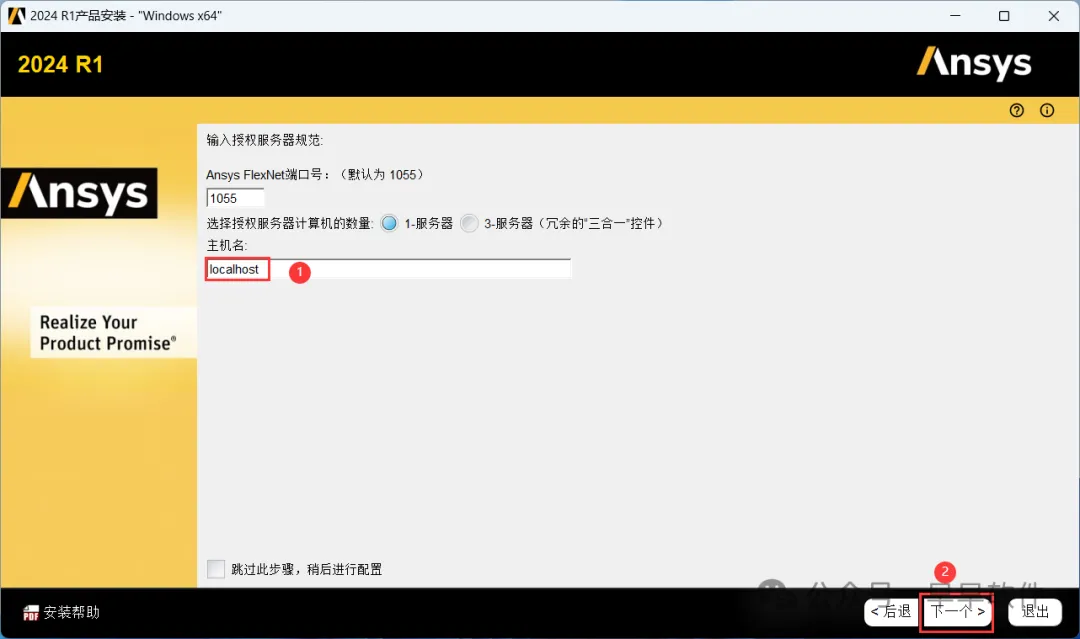Viewport: 1080px width, 639px height.
Task: Open the 安装帮助 PDF help link
Action: click(x=61, y=612)
